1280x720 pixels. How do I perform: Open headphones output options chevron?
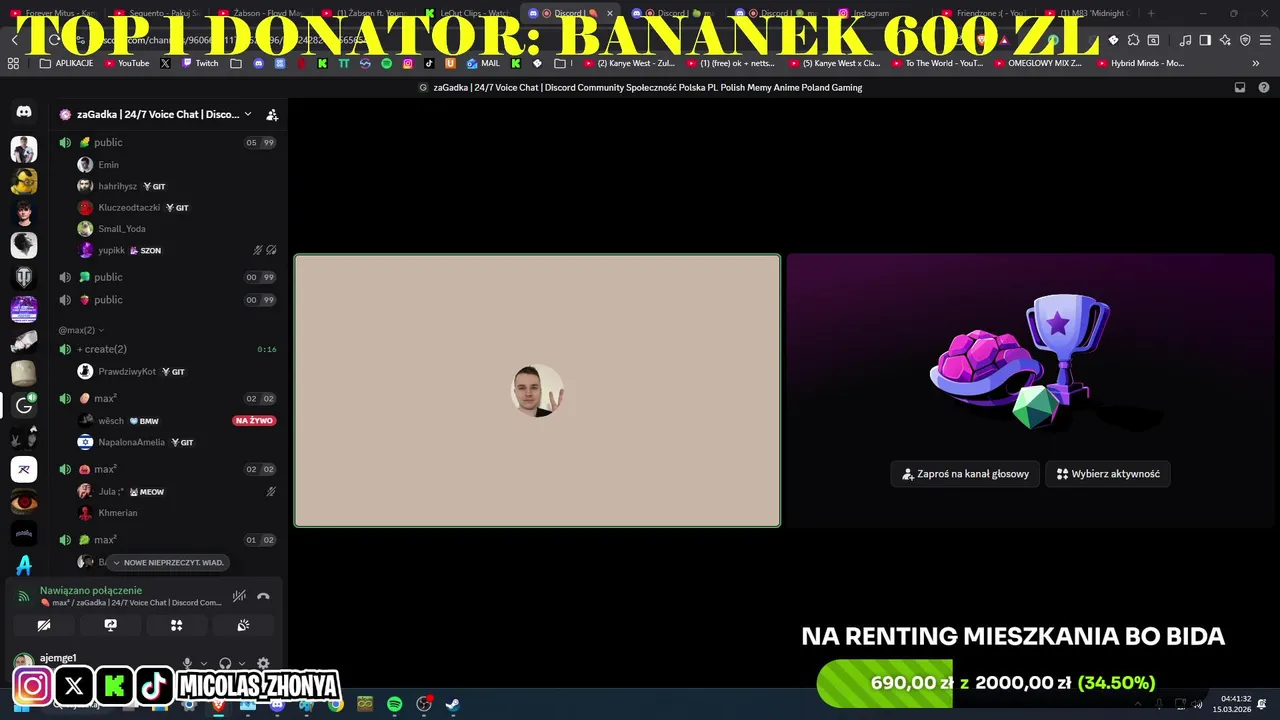241,663
